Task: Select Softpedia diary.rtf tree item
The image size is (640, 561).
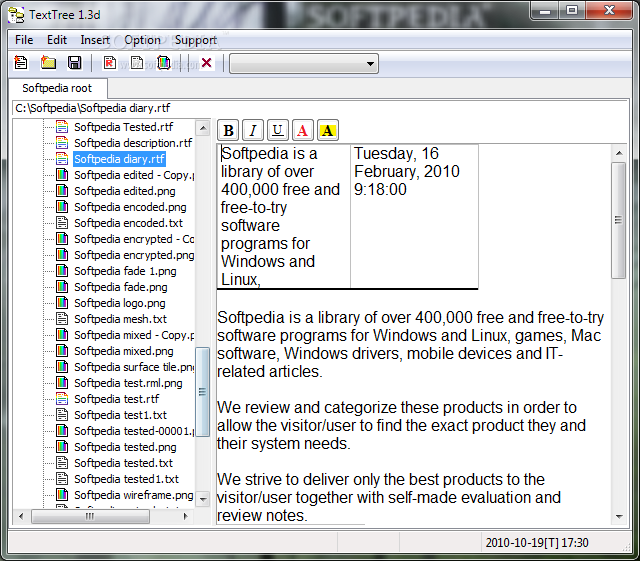Action: pyautogui.click(x=120, y=159)
